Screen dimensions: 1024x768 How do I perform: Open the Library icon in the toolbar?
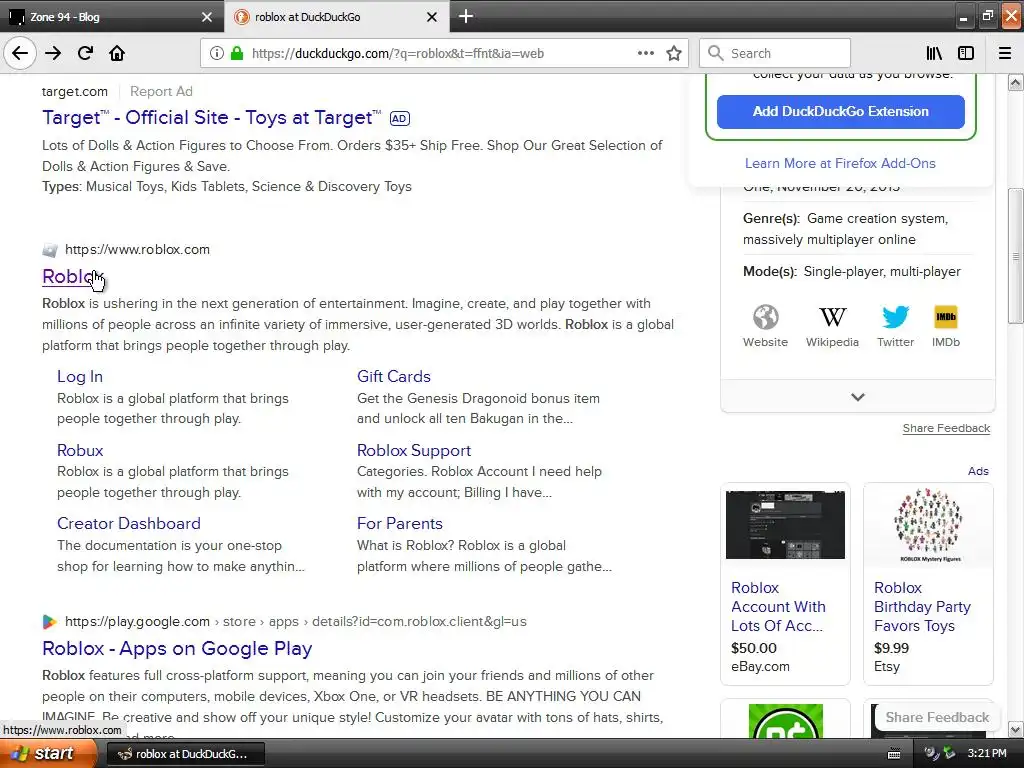click(934, 54)
